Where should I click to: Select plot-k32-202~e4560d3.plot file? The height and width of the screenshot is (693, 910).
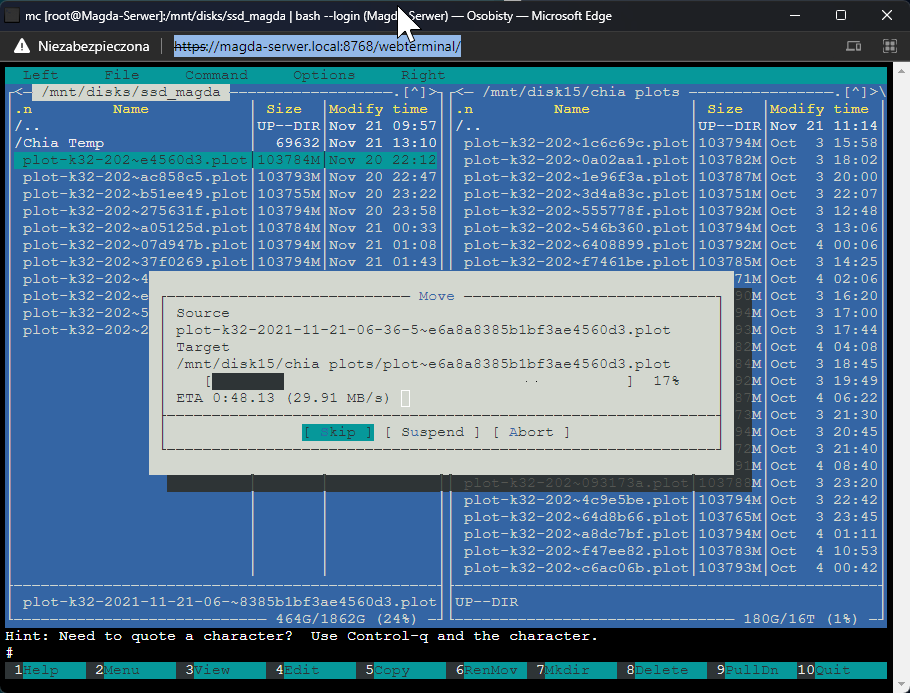click(225, 160)
